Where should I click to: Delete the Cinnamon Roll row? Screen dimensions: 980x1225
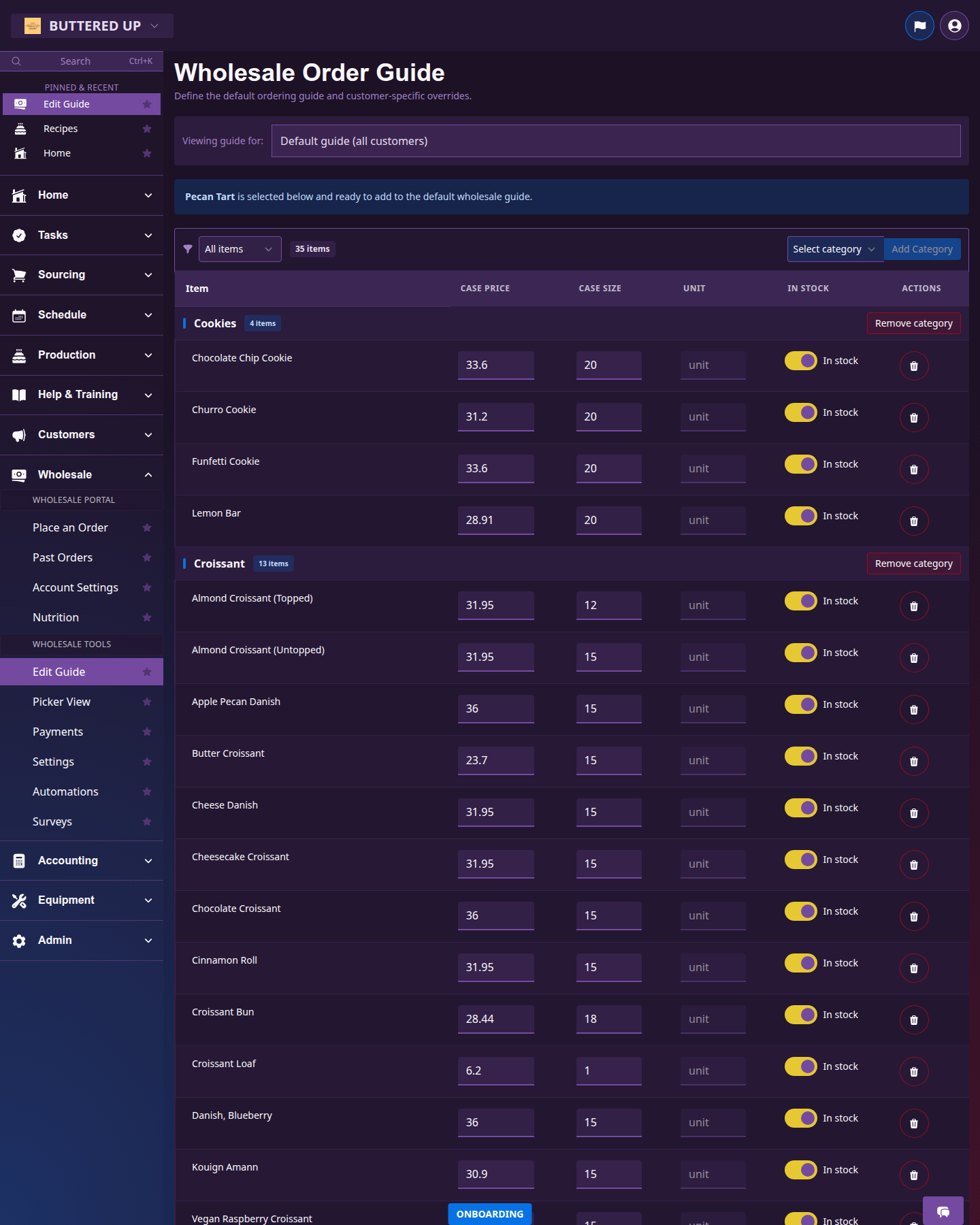[914, 968]
